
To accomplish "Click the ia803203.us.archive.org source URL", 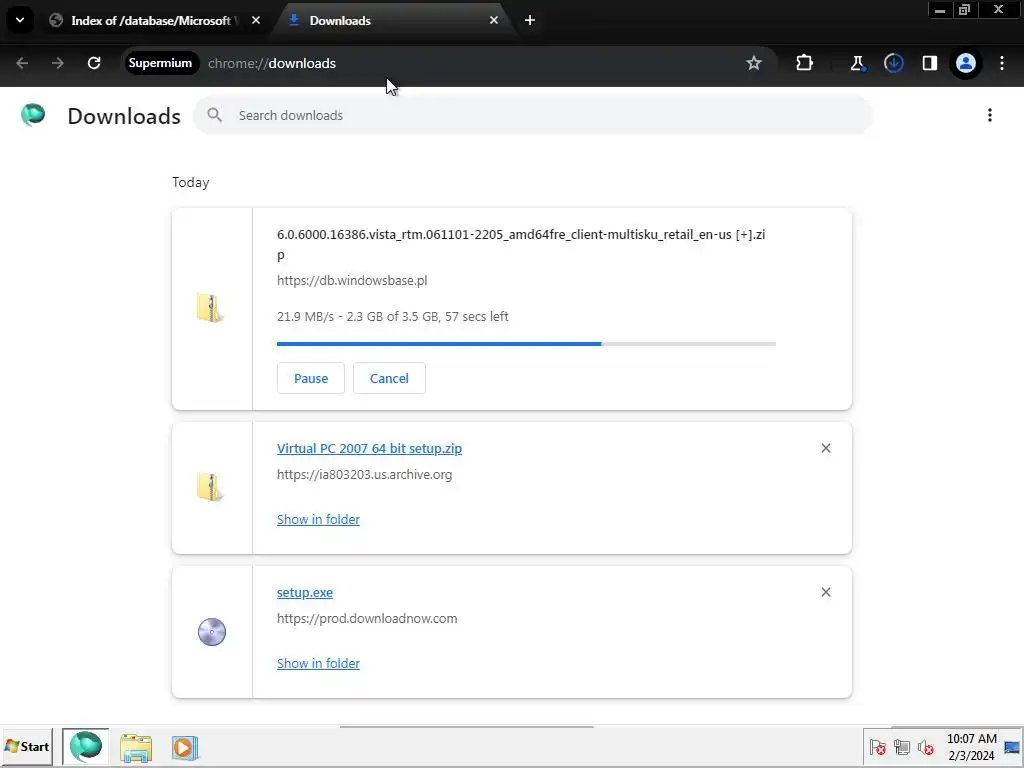I will [364, 475].
